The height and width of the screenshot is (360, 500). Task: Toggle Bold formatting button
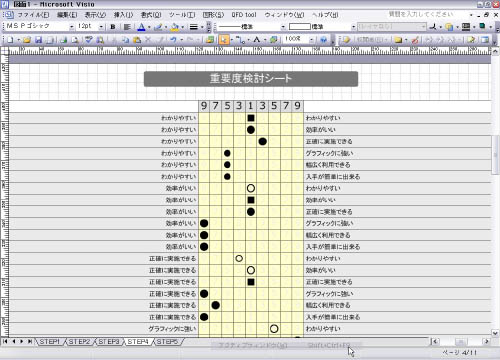point(113,27)
